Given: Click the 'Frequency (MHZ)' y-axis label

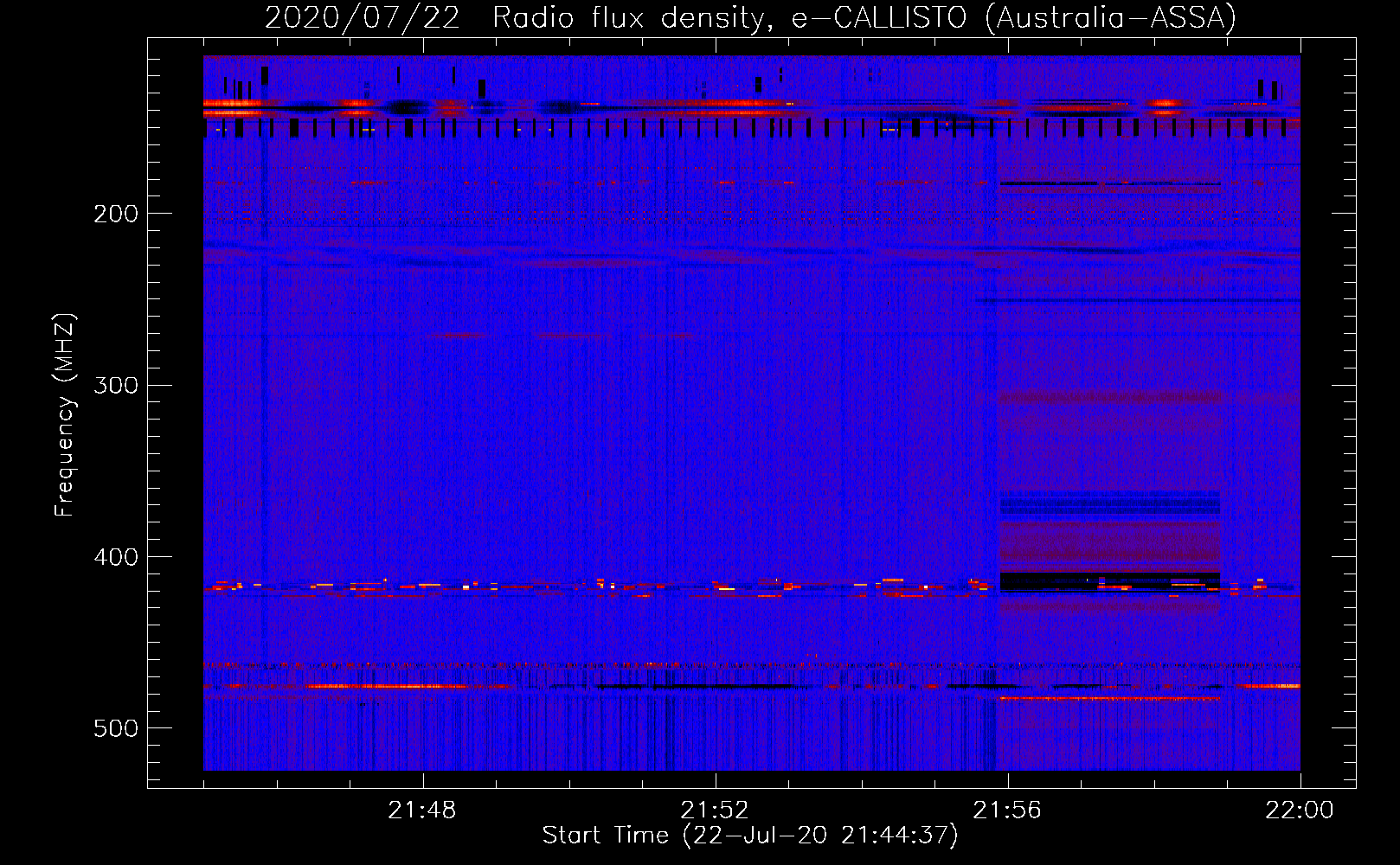Looking at the screenshot, I should (65, 414).
